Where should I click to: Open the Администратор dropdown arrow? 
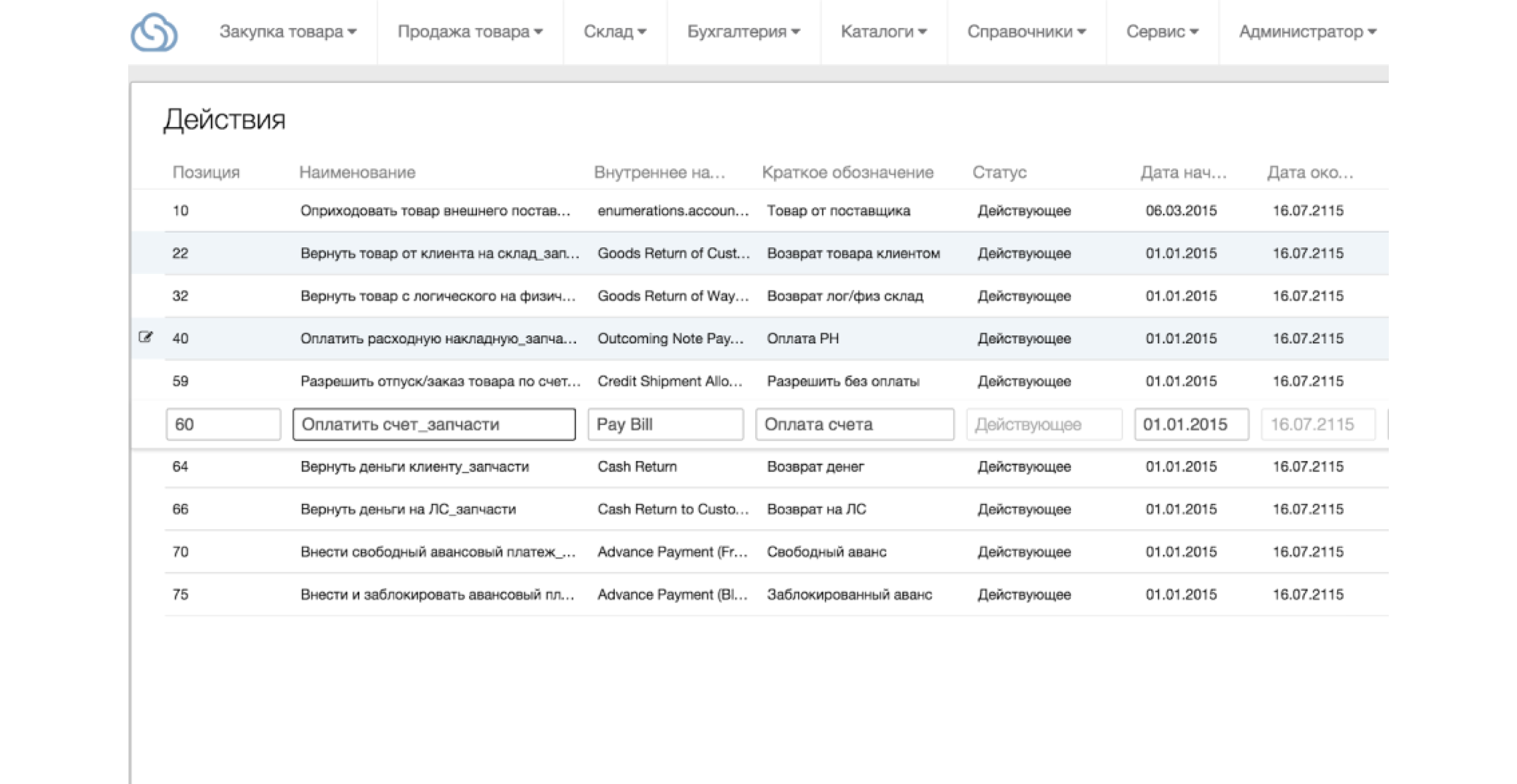pyautogui.click(x=1374, y=32)
